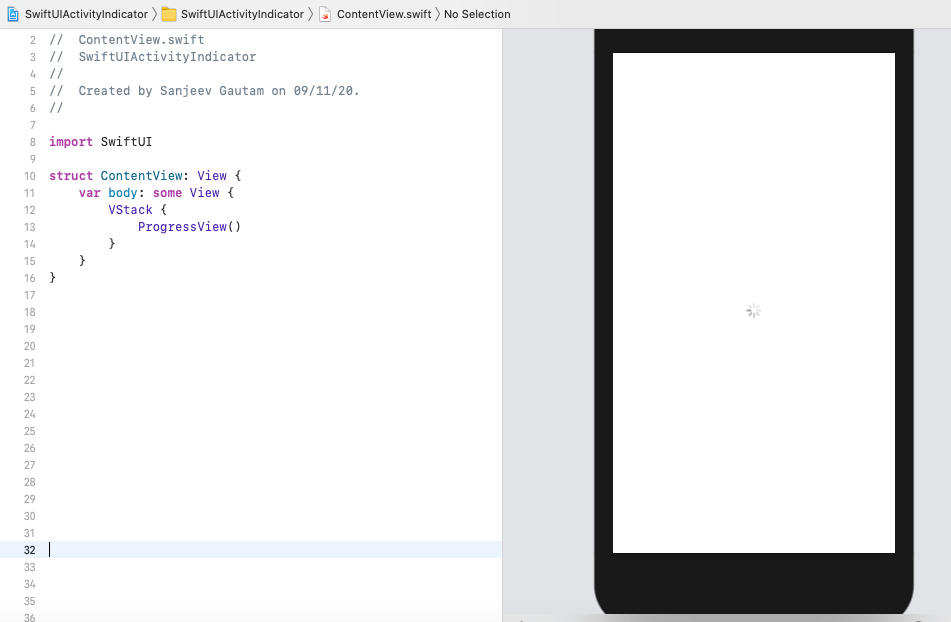Click line number 10 in gutter
This screenshot has width=951, height=622.
[x=30, y=176]
